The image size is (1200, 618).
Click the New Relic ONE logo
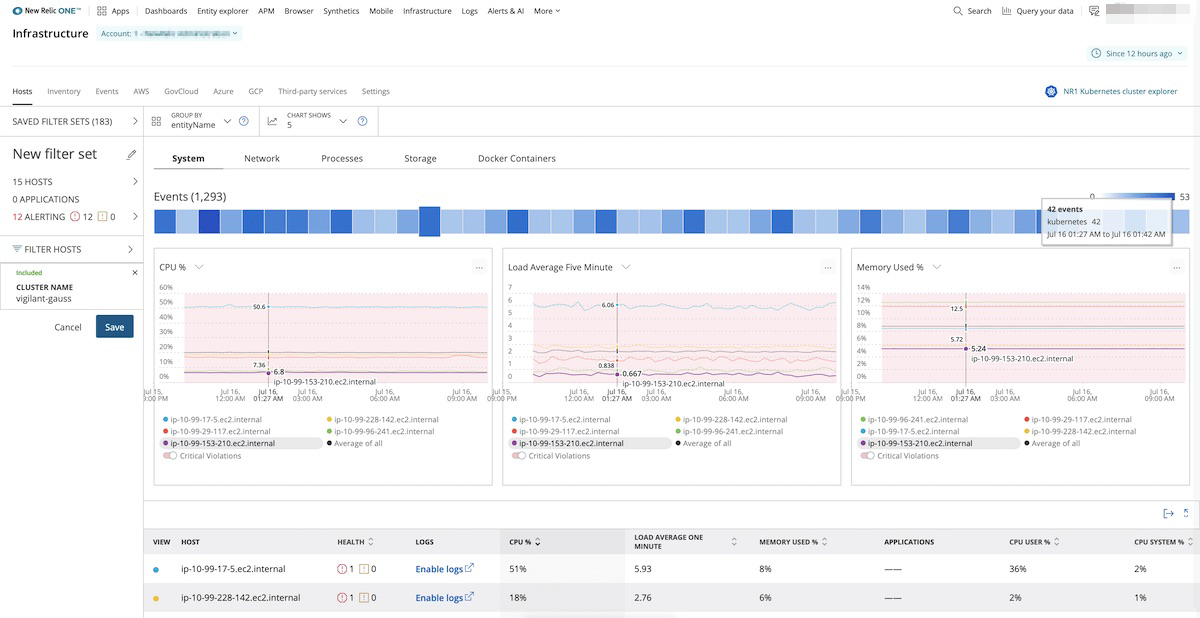point(49,11)
